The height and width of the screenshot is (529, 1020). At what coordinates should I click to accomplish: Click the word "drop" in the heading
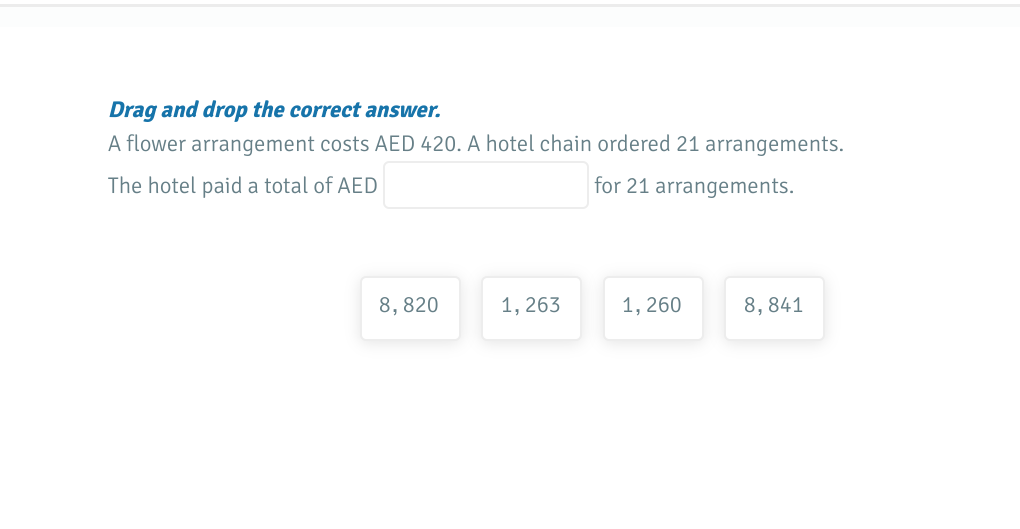225,109
